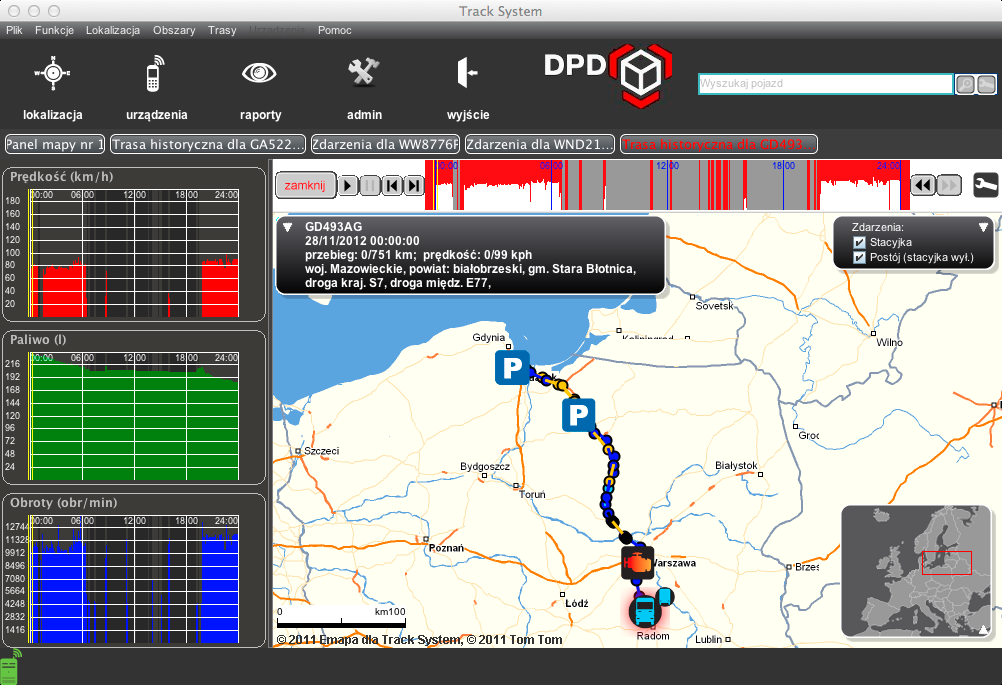Click the Gdynia city label
1002x685 pixels.
(x=489, y=337)
